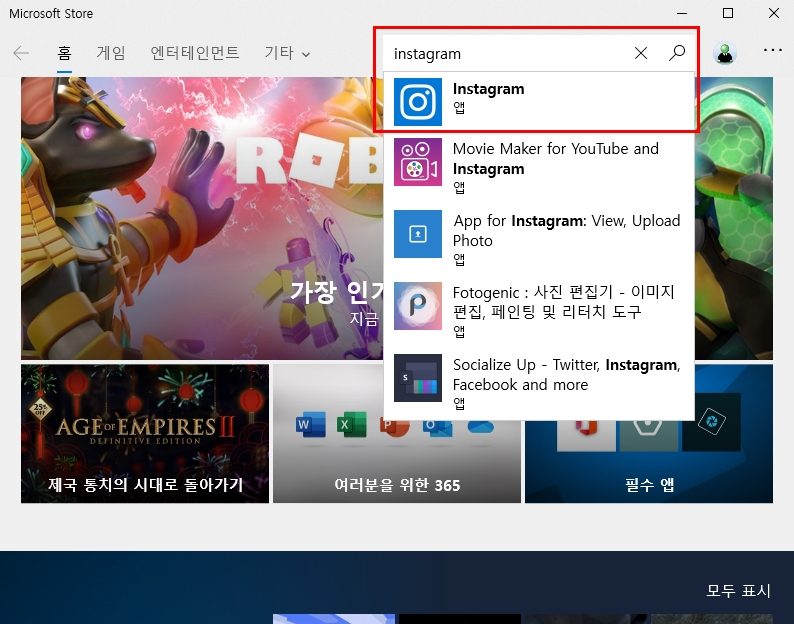Clear the search text with X icon
Image resolution: width=794 pixels, height=624 pixels.
click(x=641, y=53)
